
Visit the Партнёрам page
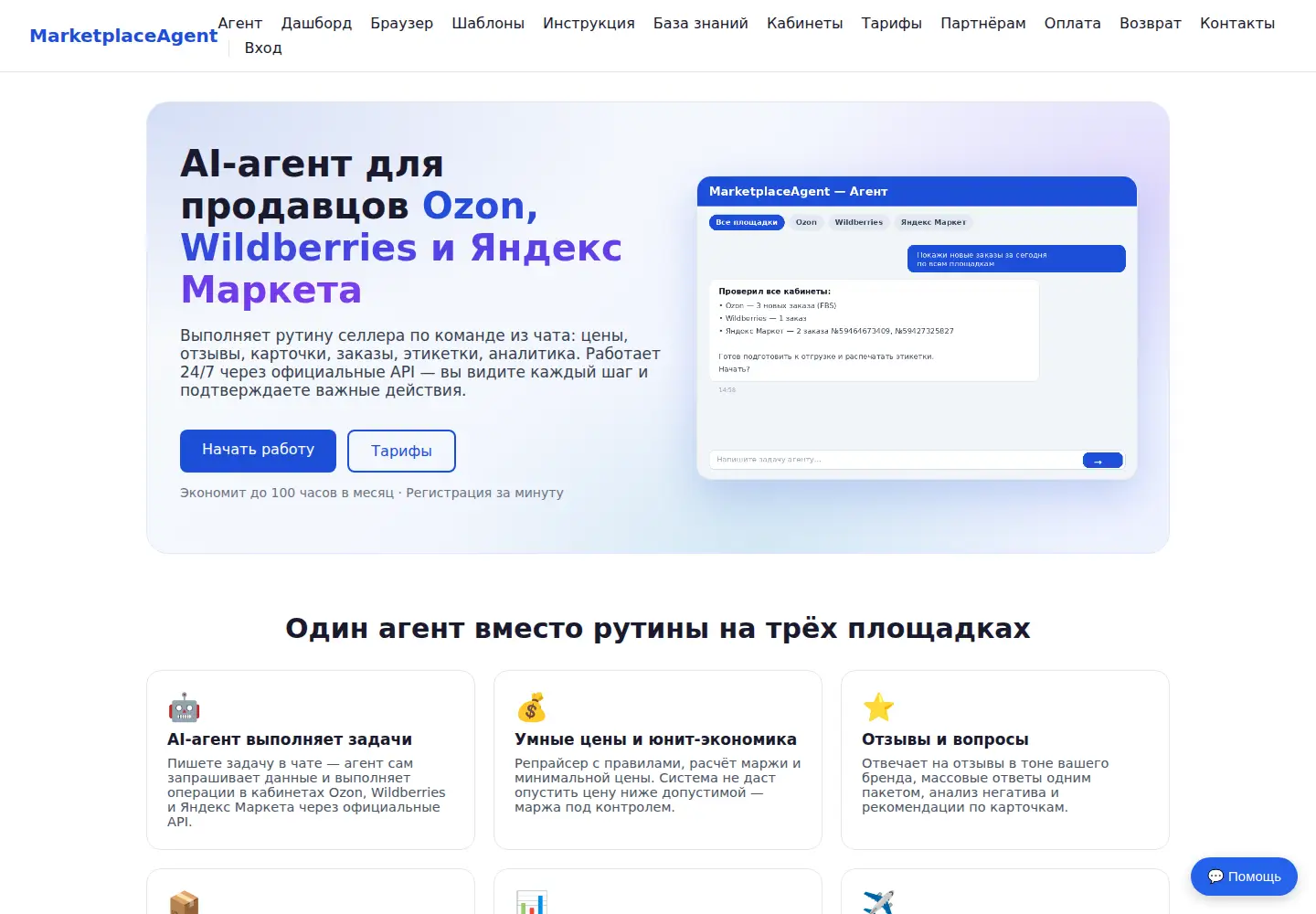983,23
